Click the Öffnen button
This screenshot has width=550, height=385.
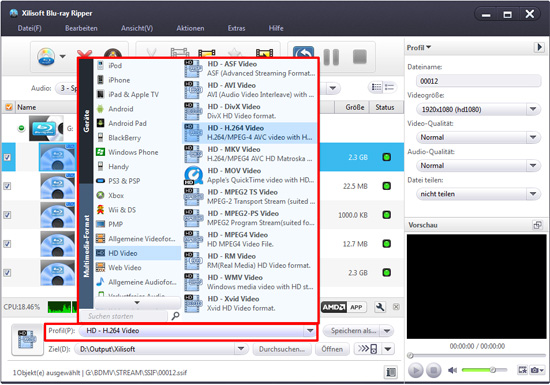coord(332,349)
